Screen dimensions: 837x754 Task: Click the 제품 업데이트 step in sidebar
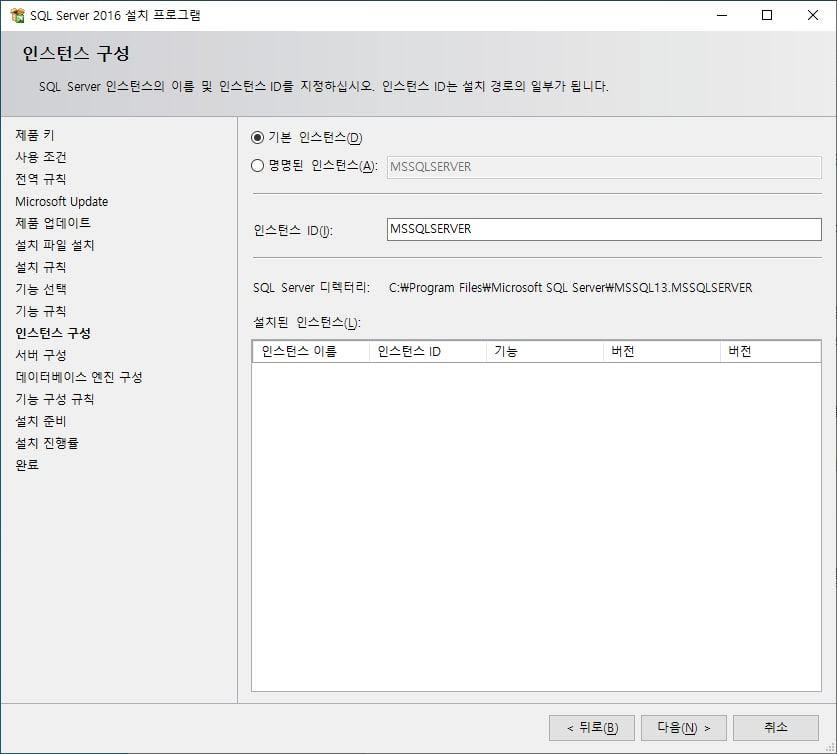[53, 223]
